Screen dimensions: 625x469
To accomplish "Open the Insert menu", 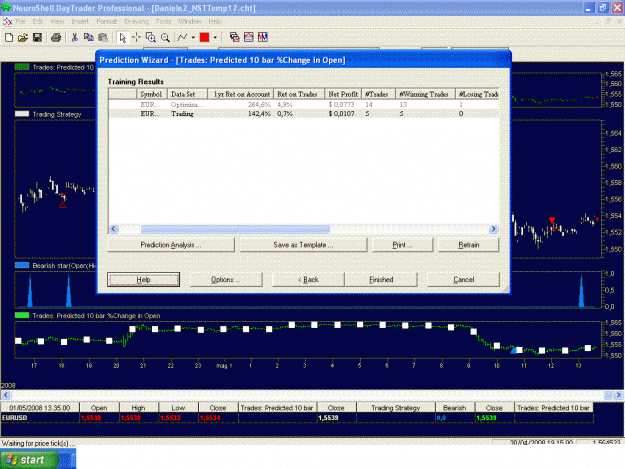I will click(80, 22).
